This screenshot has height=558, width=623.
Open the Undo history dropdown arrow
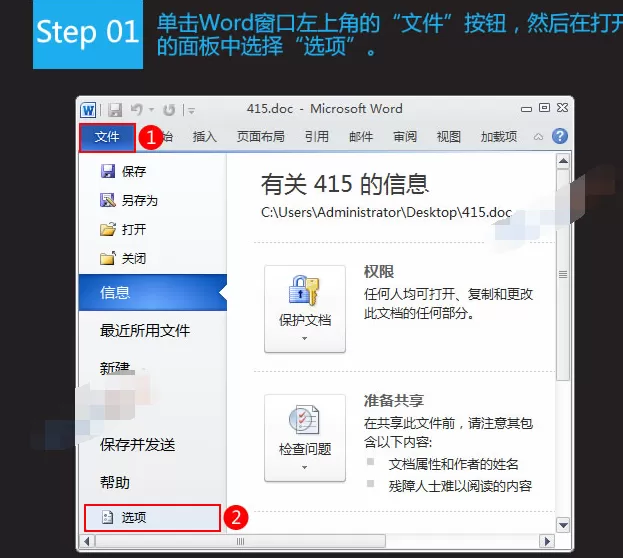[151, 110]
